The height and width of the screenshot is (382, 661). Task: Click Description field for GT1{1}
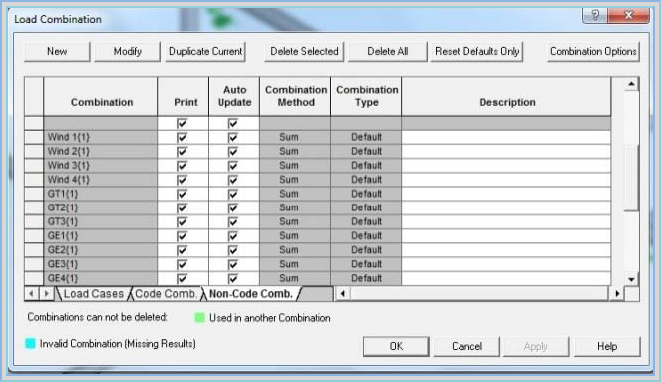(x=506, y=194)
